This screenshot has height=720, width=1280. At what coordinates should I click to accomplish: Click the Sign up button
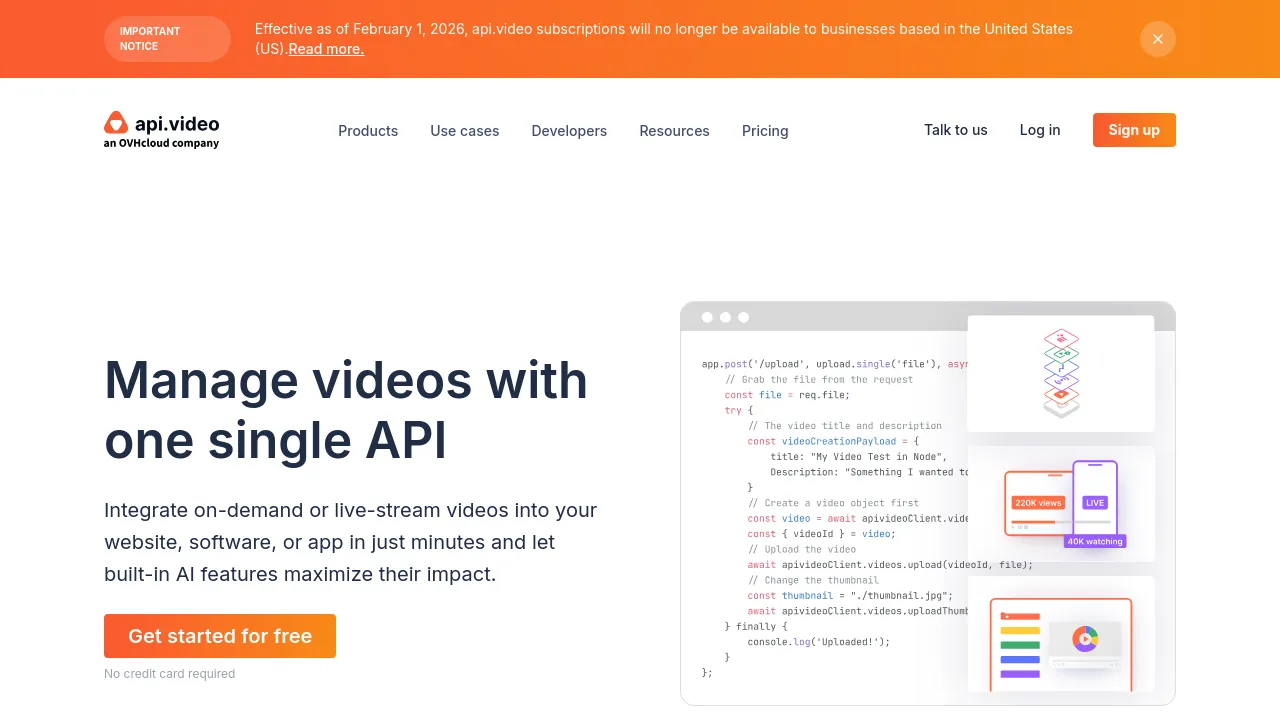click(1134, 130)
